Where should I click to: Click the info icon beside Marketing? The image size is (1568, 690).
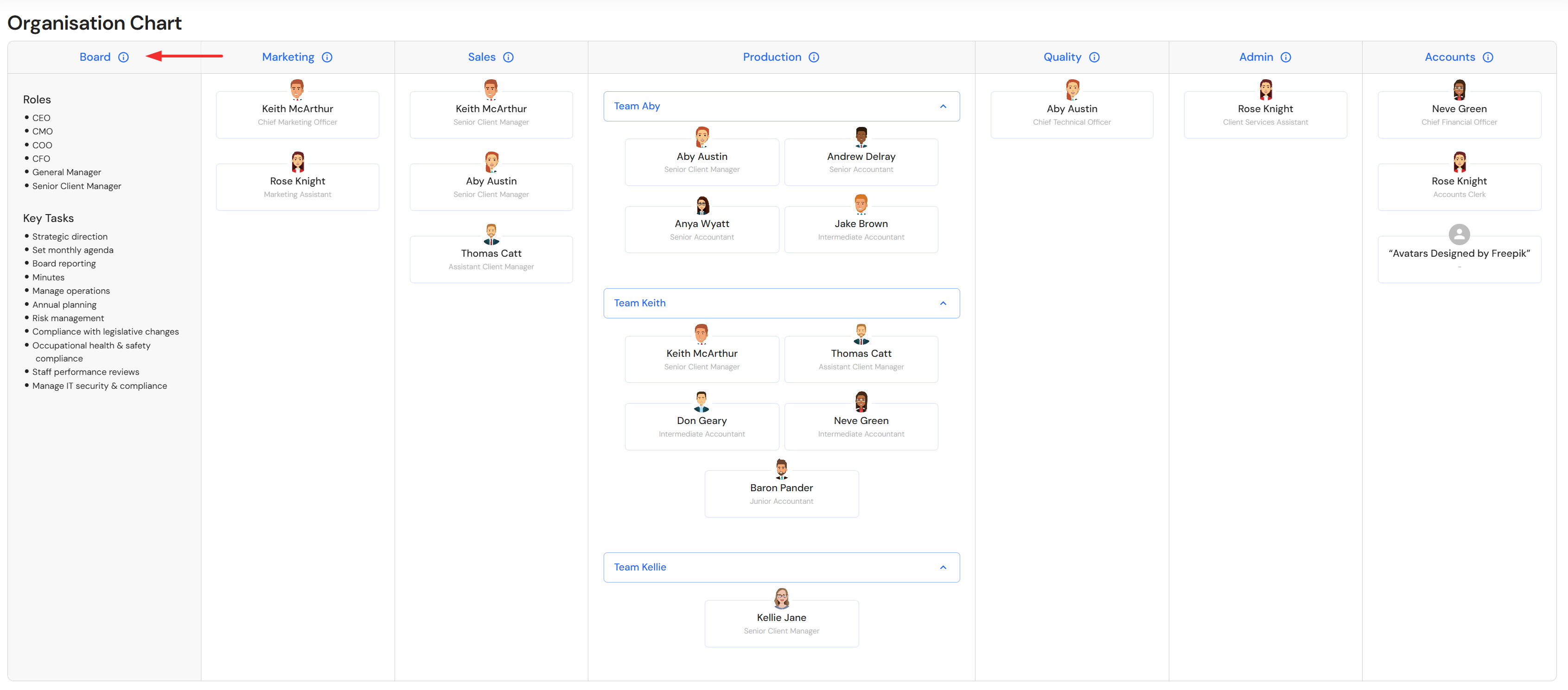(x=327, y=57)
